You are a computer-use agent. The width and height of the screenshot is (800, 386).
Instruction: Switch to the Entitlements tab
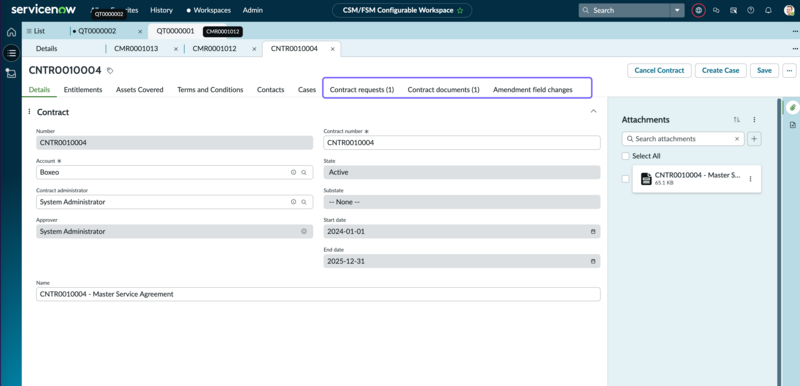[83, 90]
